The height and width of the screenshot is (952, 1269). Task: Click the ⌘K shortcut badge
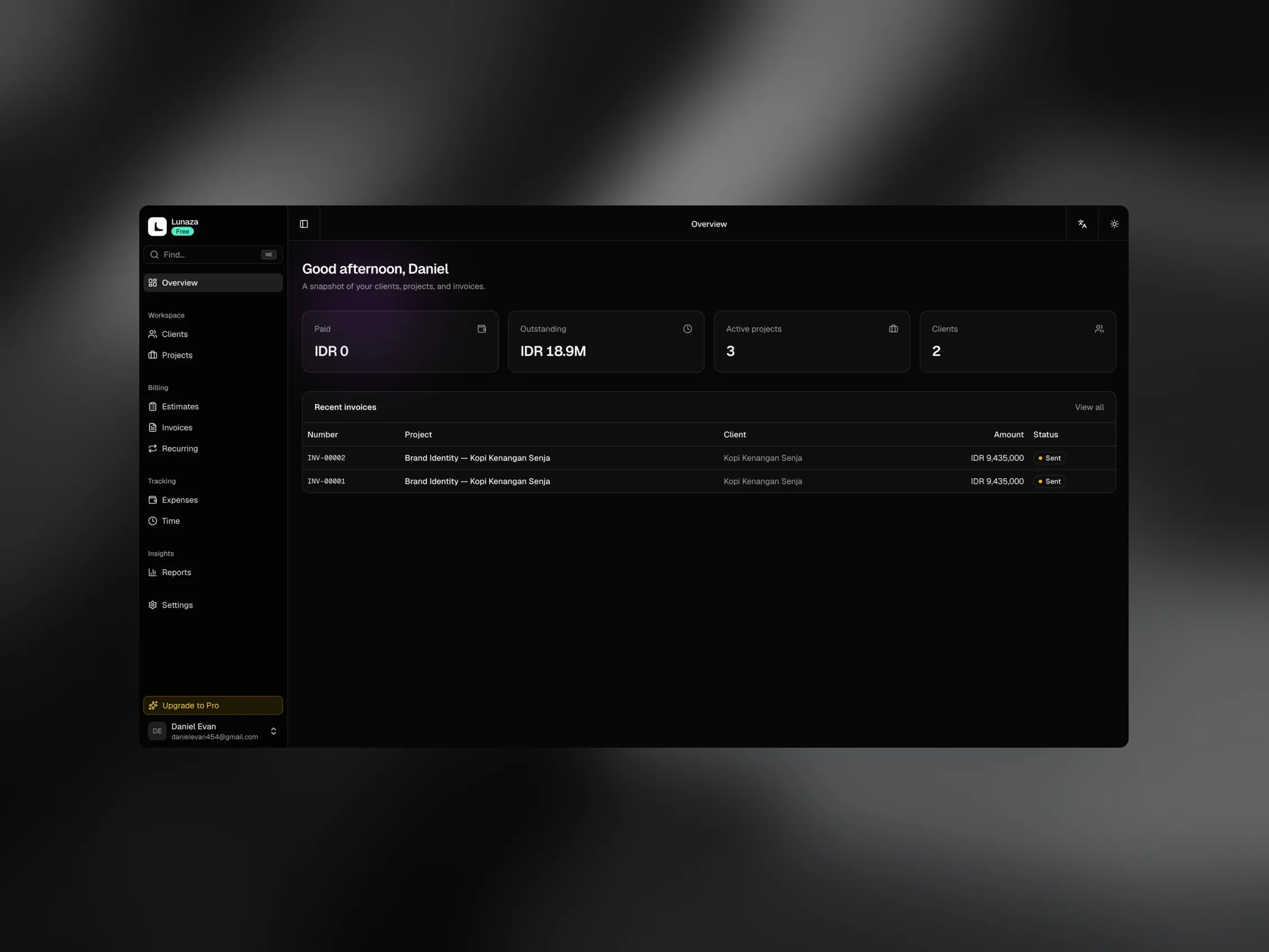pyautogui.click(x=268, y=255)
